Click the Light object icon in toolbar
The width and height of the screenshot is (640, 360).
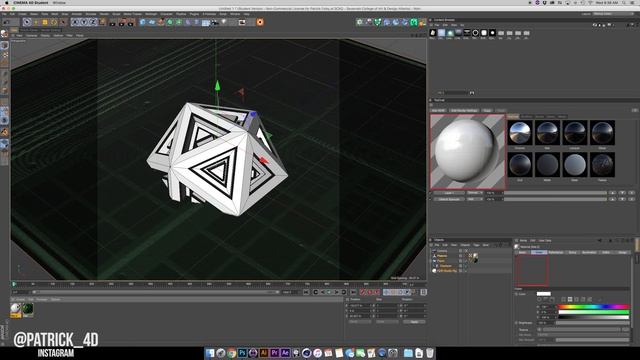click(x=224, y=22)
